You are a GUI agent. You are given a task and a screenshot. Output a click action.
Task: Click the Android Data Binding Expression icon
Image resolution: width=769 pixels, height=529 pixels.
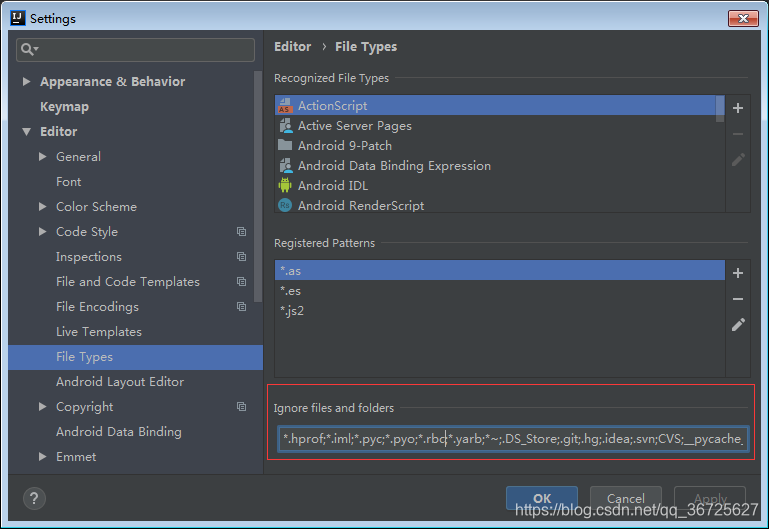click(285, 165)
